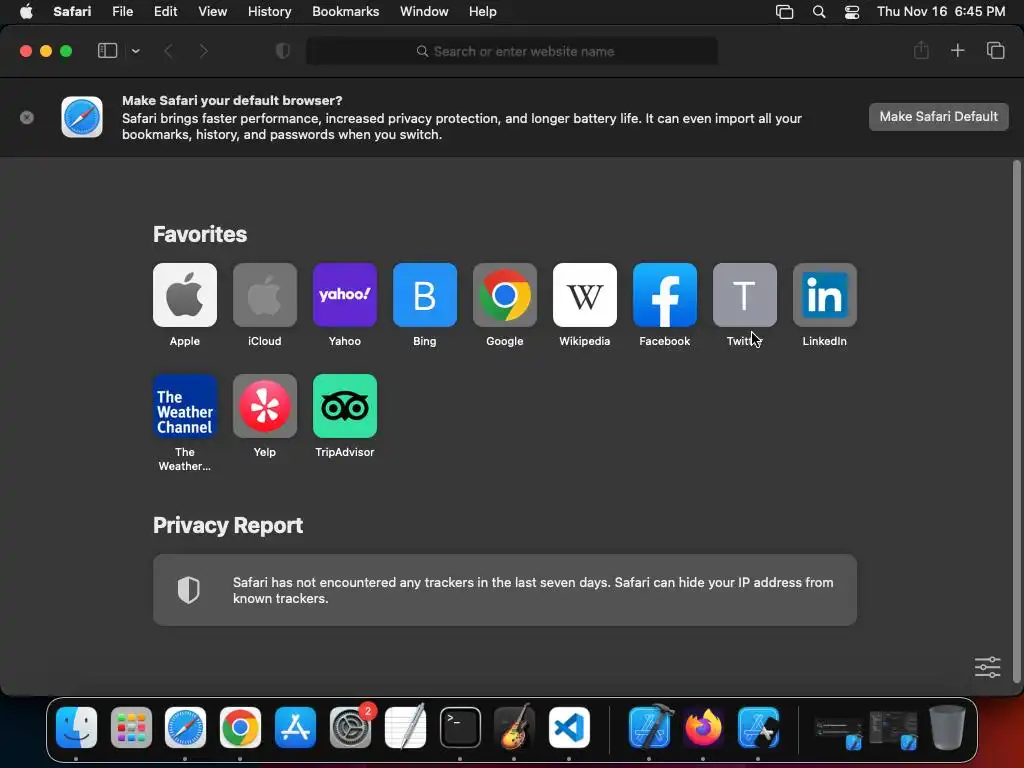Screen dimensions: 1024x768
Task: Click the date and time in menu bar
Action: [941, 11]
